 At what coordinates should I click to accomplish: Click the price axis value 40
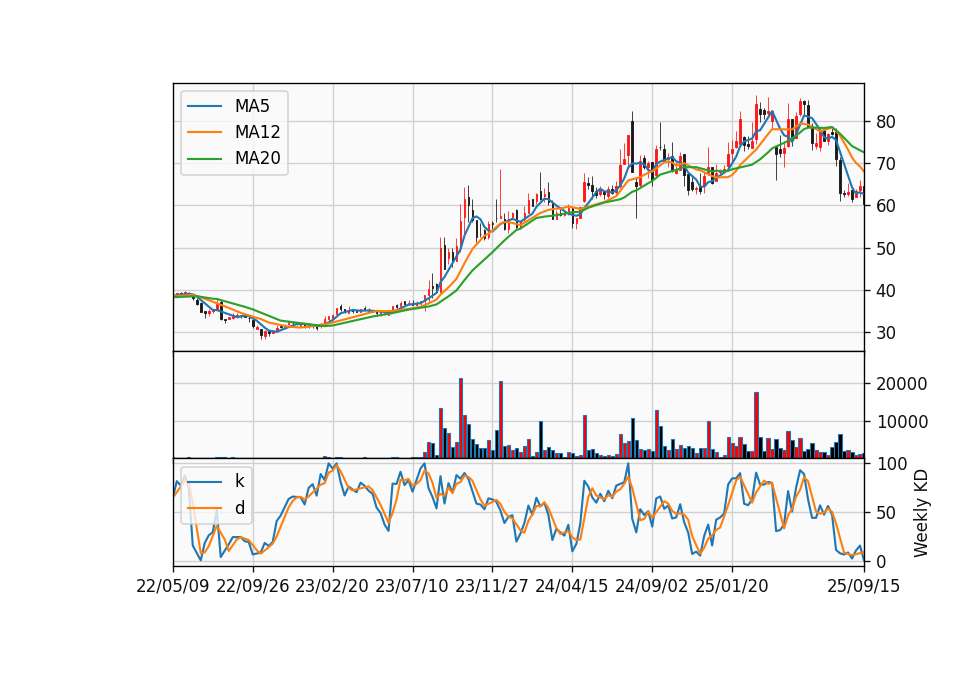[x=886, y=291]
